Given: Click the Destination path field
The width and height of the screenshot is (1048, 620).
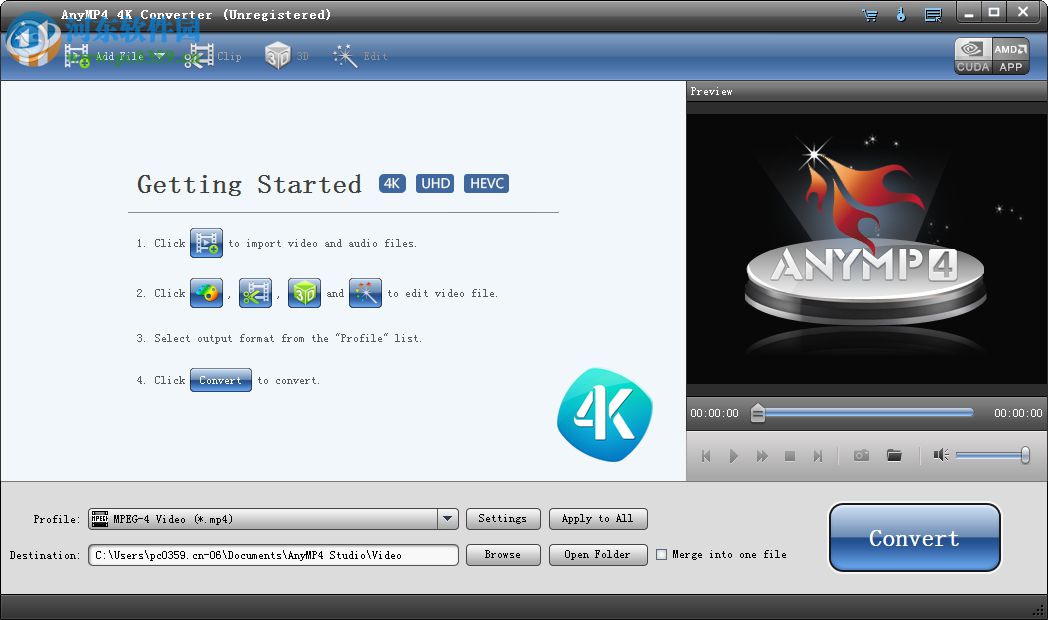Looking at the screenshot, I should point(273,554).
